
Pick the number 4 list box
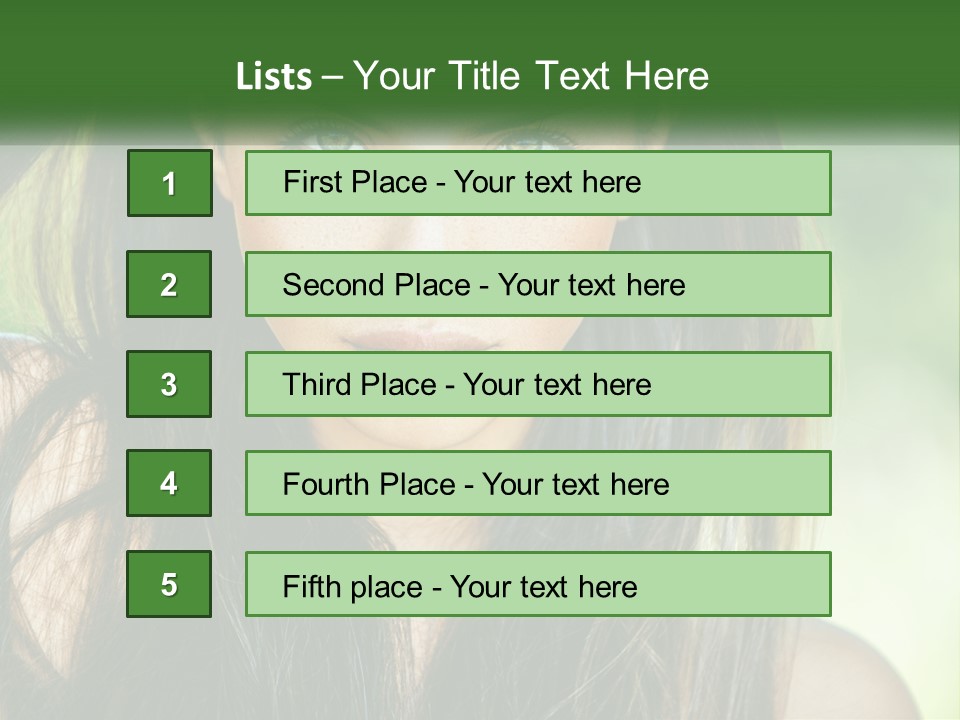pyautogui.click(x=169, y=483)
